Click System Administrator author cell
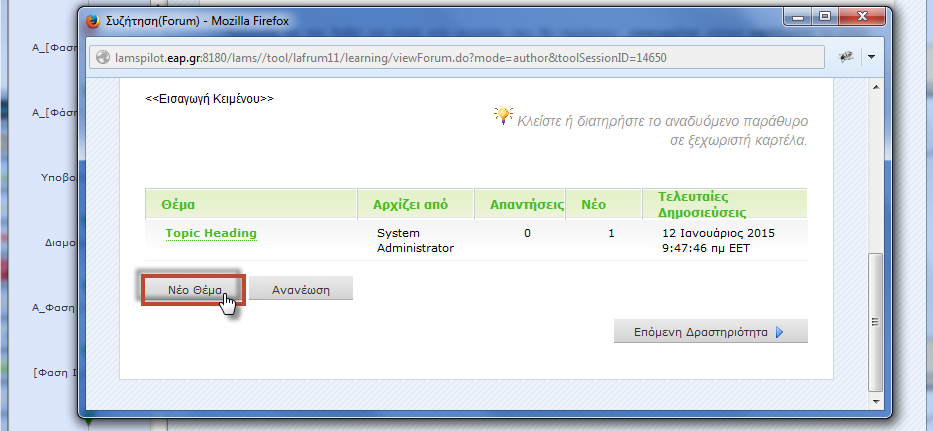This screenshot has width=933, height=431. (x=415, y=241)
